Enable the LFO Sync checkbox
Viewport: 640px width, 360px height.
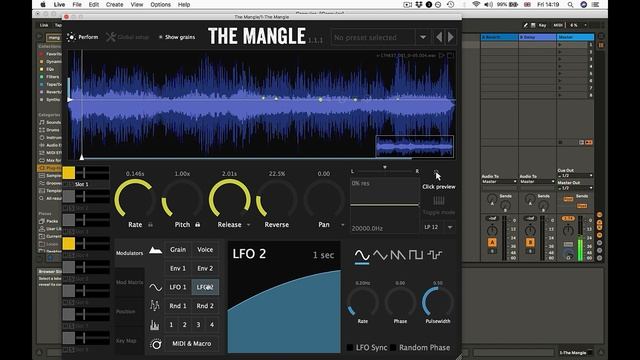(x=350, y=347)
